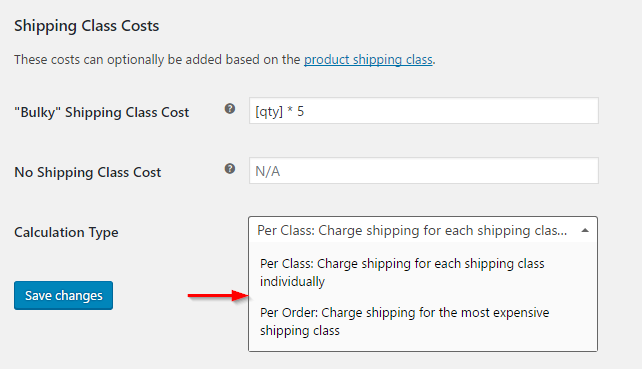The image size is (642, 369).
Task: Click the Calculation Type label
Action: tap(66, 232)
